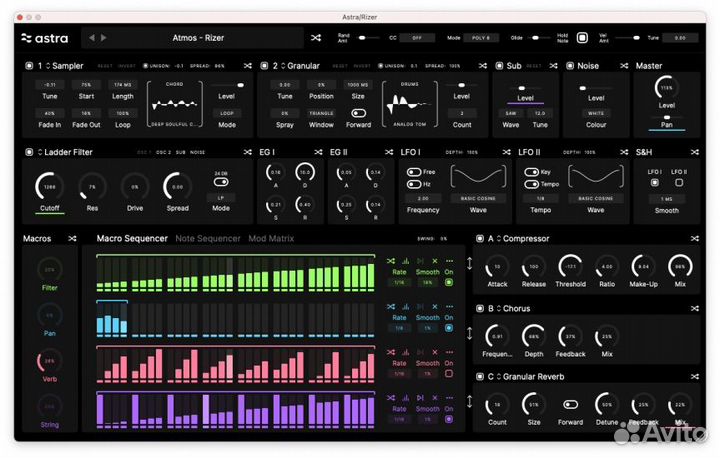Viewport: 720px width, 458px height.
Task: Switch the LFO II Tempo toggle
Action: [x=531, y=184]
